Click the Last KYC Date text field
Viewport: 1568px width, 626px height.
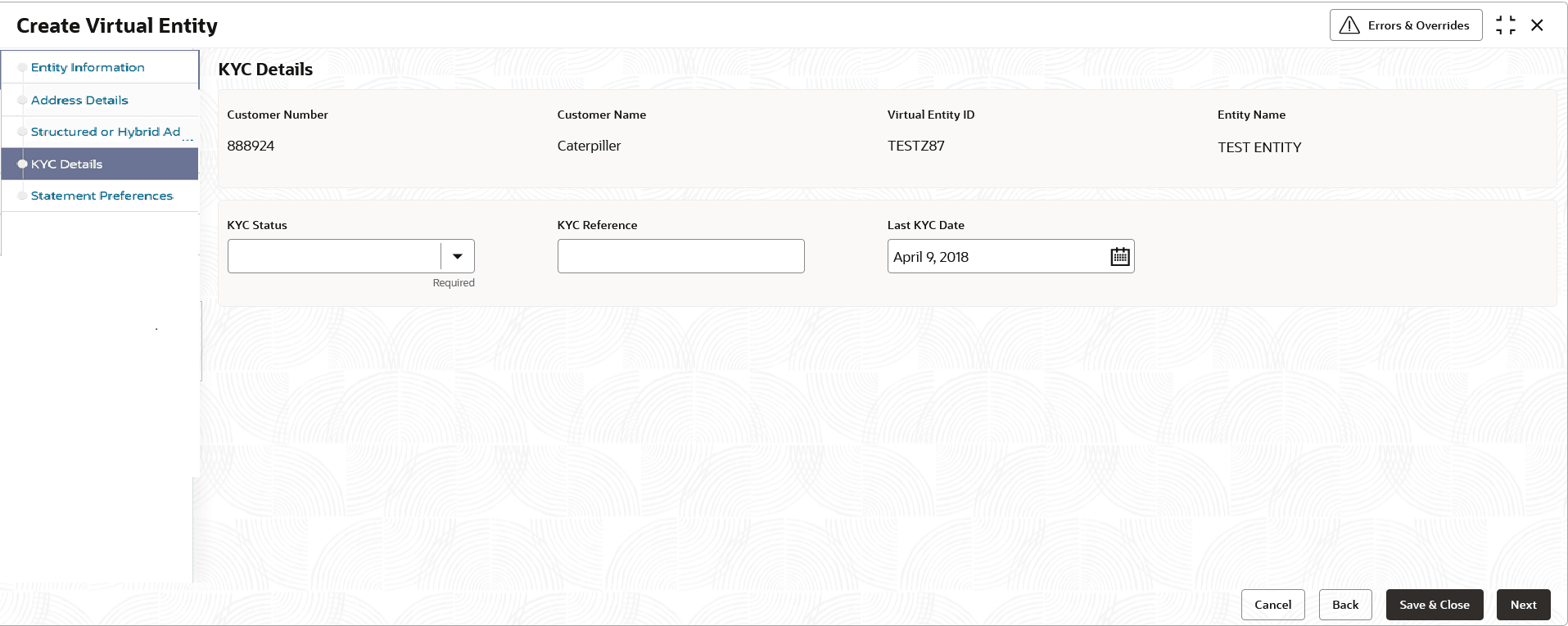996,257
